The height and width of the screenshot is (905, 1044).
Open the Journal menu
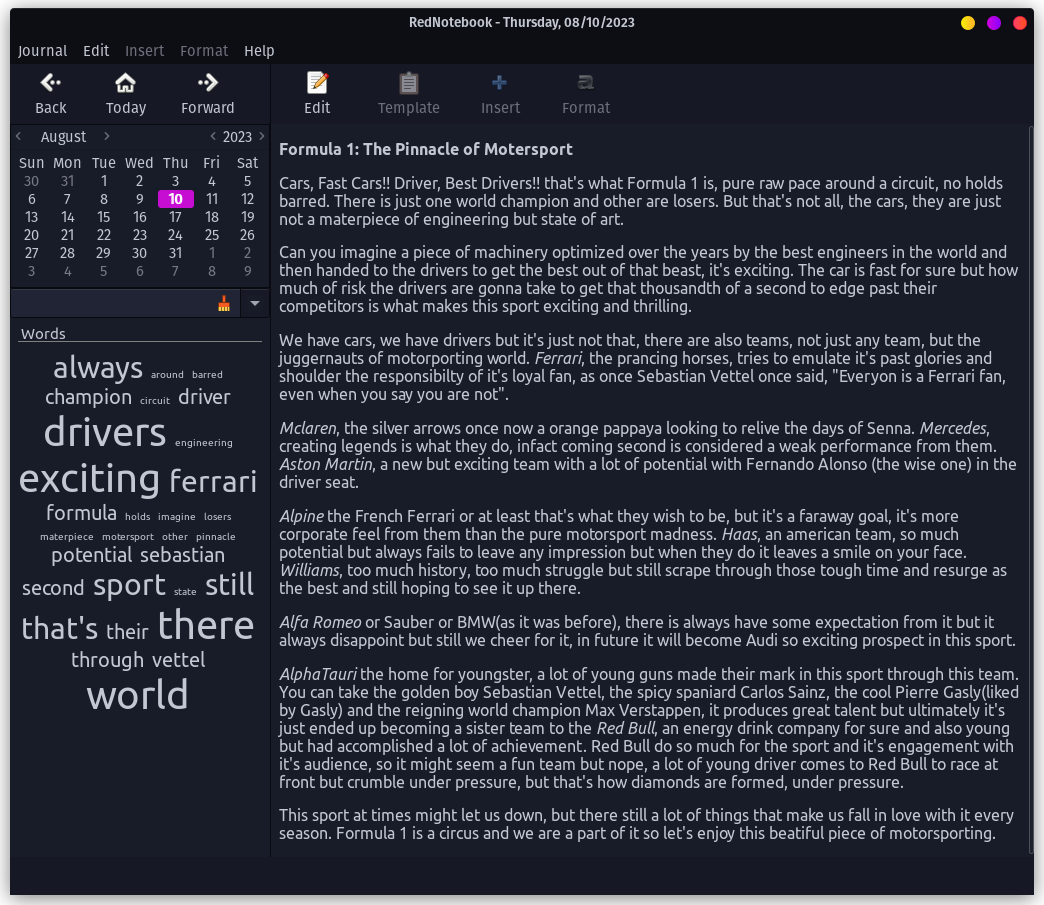[42, 51]
